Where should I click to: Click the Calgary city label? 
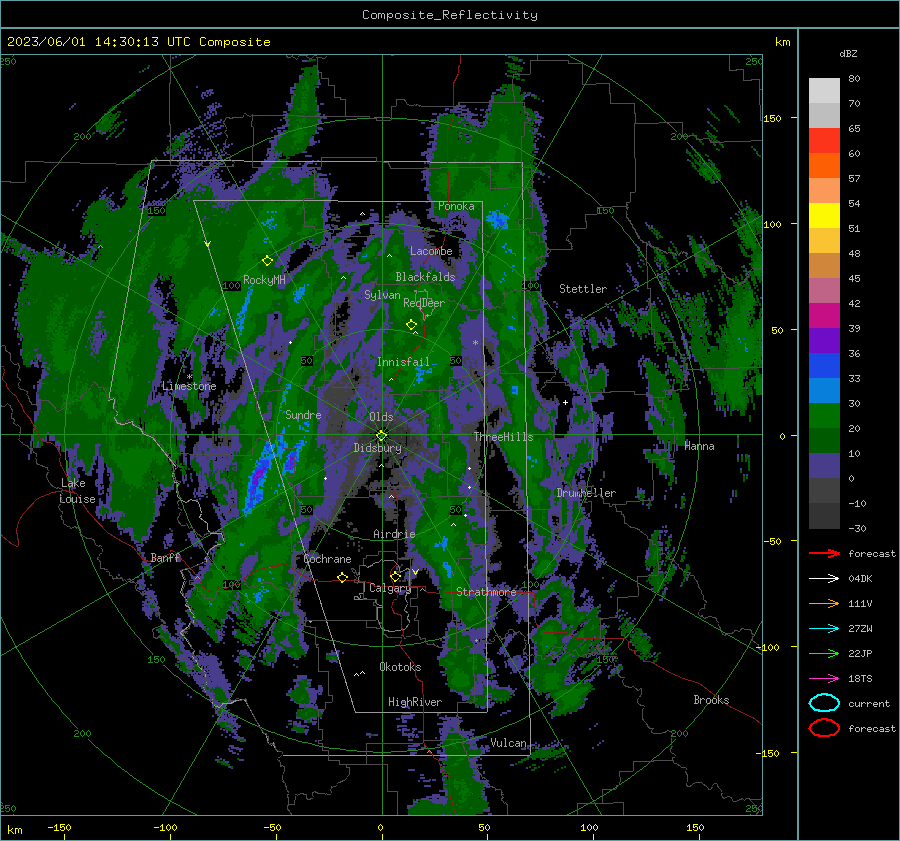[390, 588]
